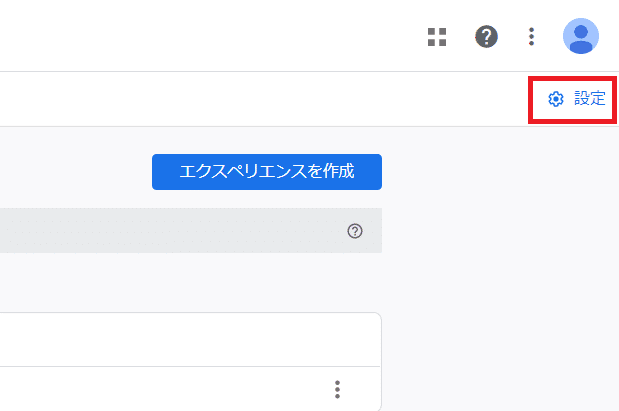Viewport: 619px width, 411px height.
Task: Click the white card's lower row
Action: pos(190,389)
